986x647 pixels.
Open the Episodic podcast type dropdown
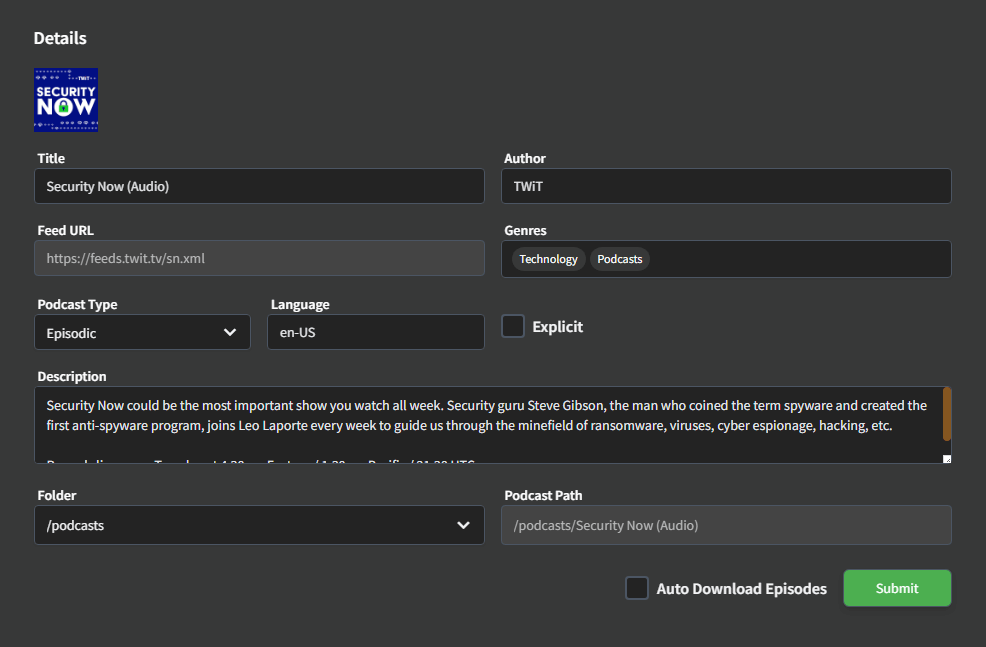tap(142, 333)
